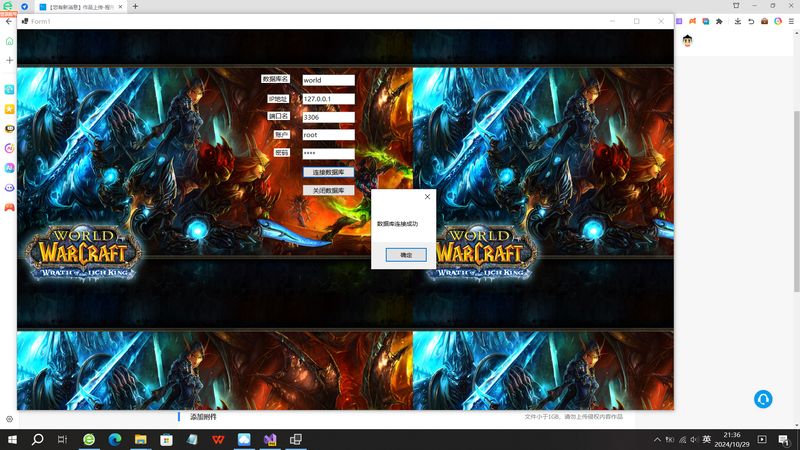Open the Windows Start menu
This screenshot has width=800, height=450.
tap(12, 439)
